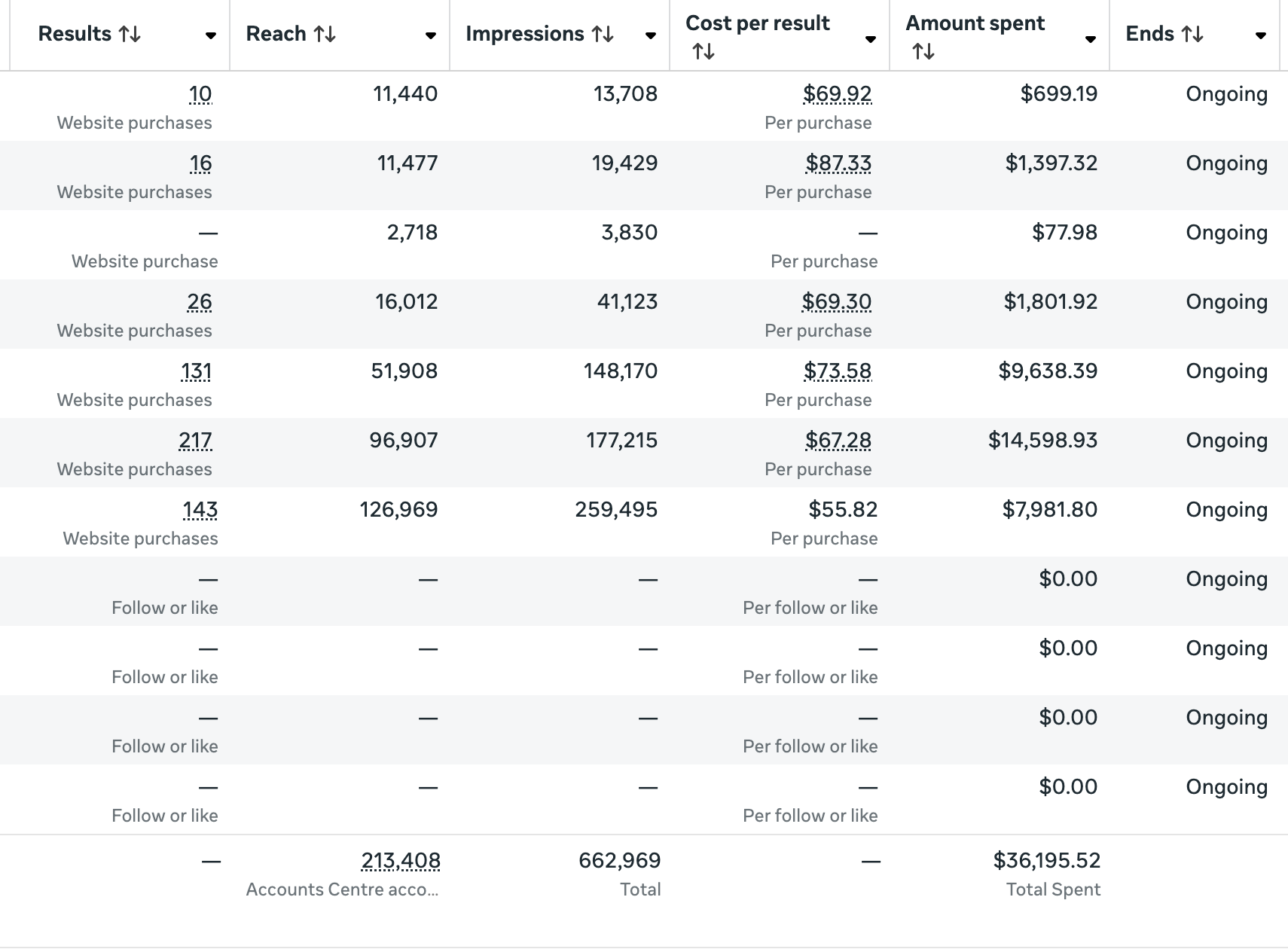Click the $87.33 cost per purchase value
This screenshot has width=1288, height=949.
[x=838, y=163]
